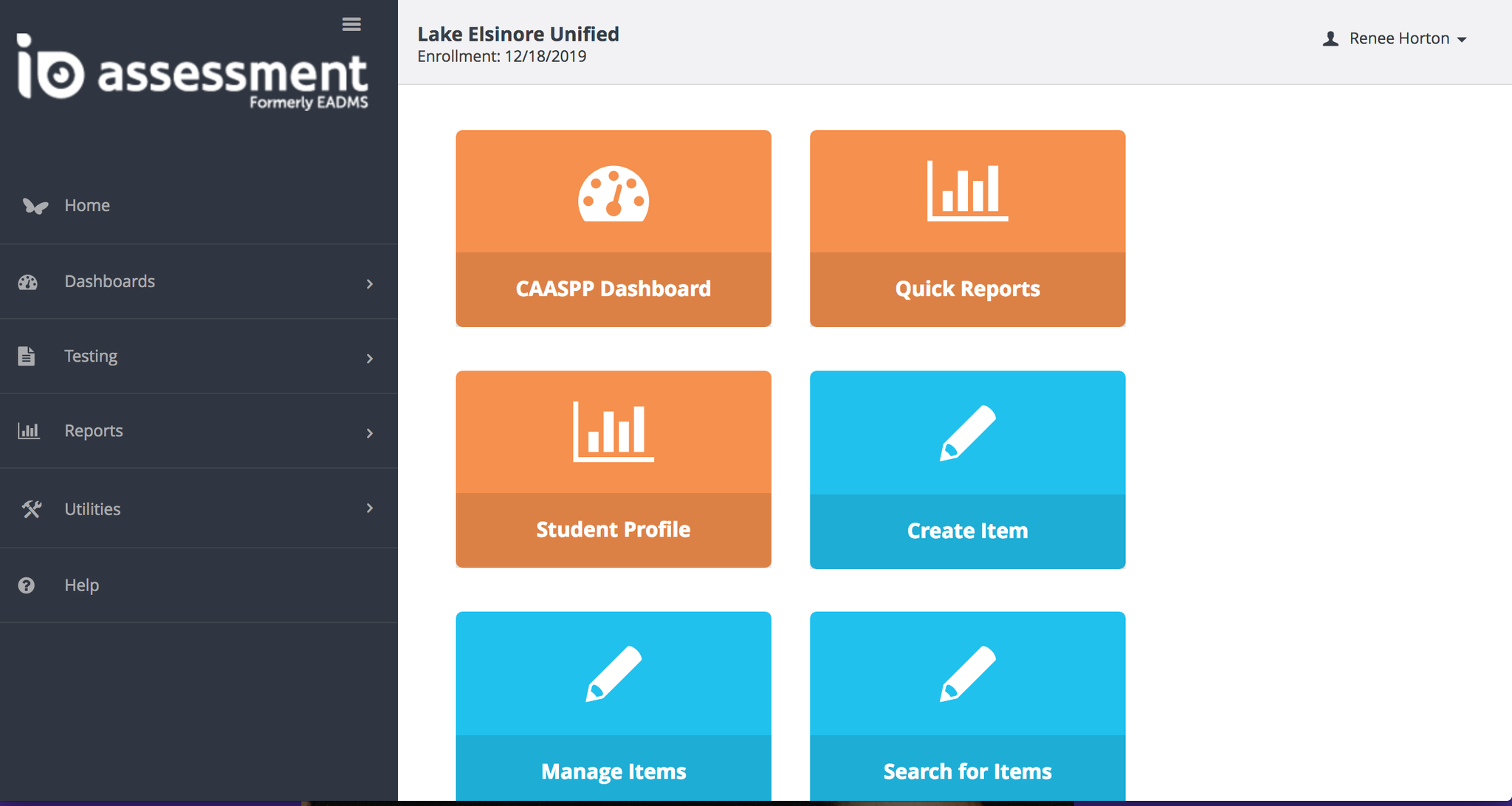Expand the Testing submenu chevron
Screen dimensions: 1512x806
370,359
